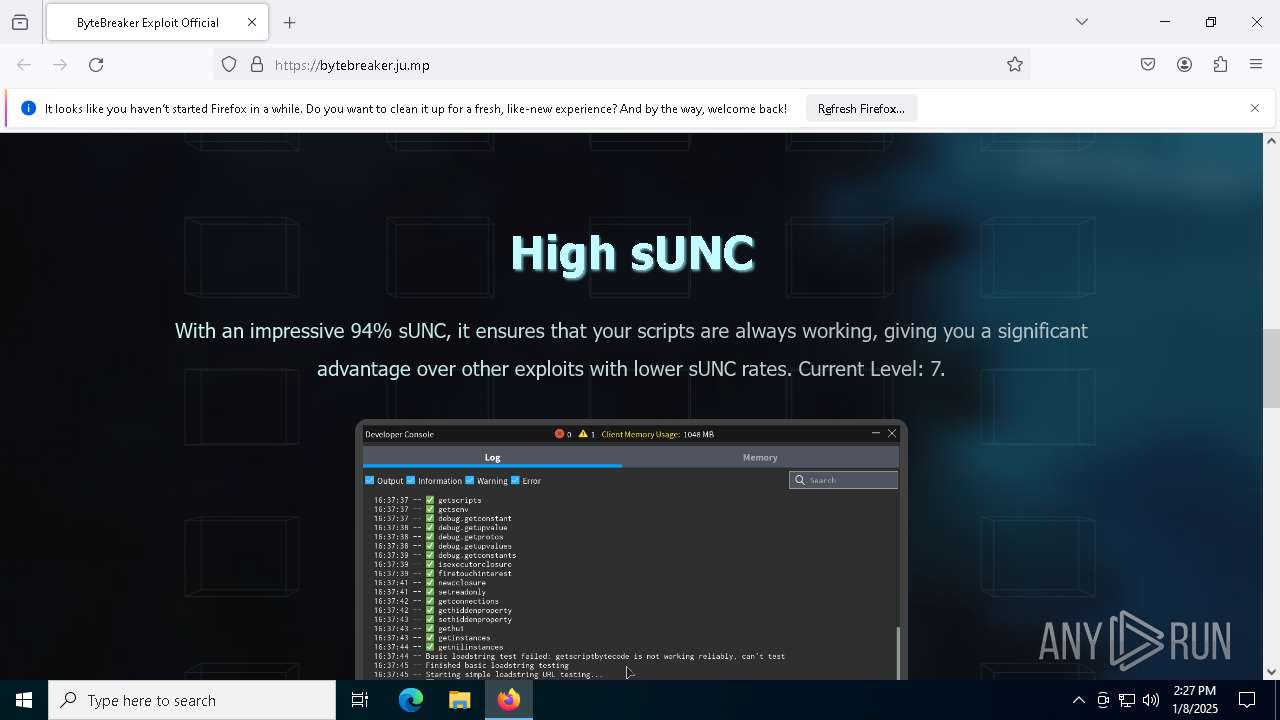Open the Action Center notifications

(1248, 700)
